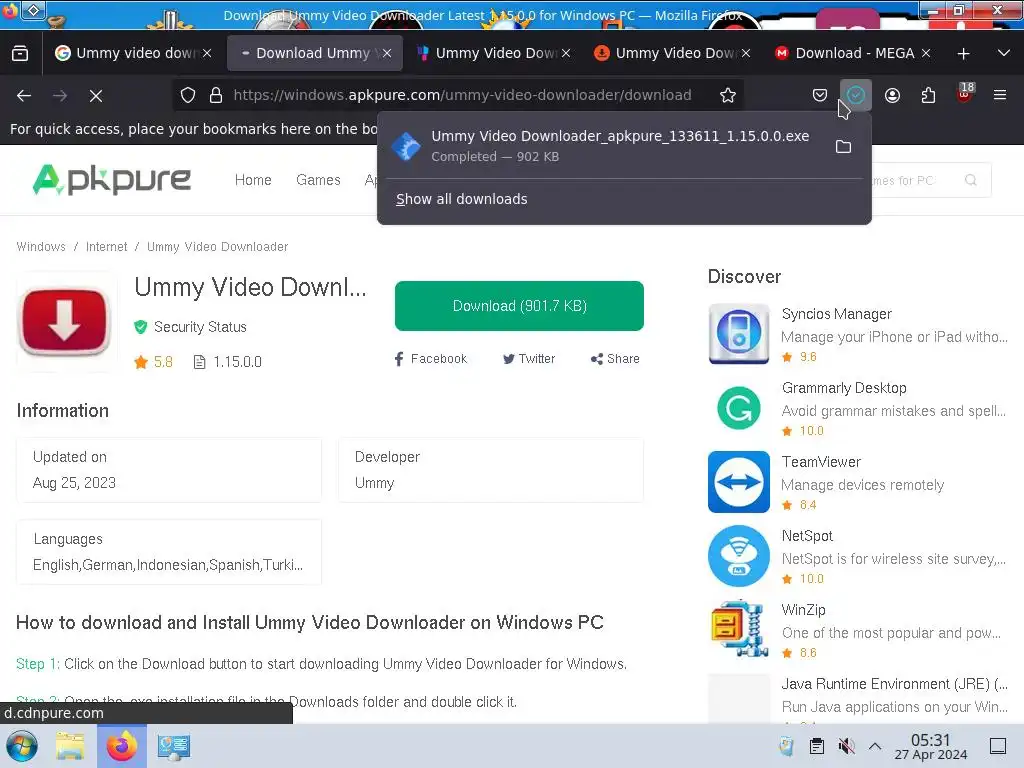Click the Ummy Video Downloader app icon
Viewport: 1024px width, 768px height.
pos(64,322)
